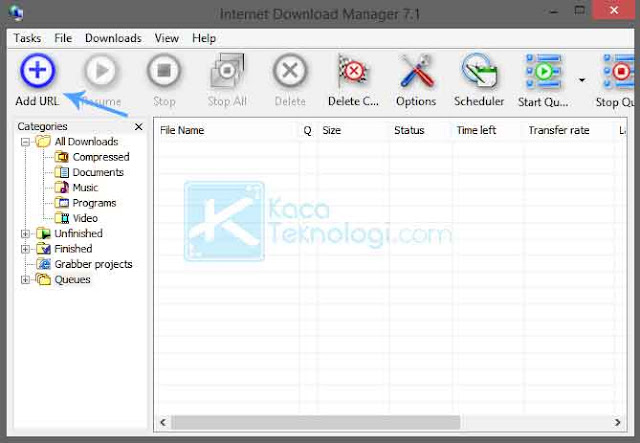Screen dimensions: 640x443
Task: Select the Documents category label
Action: [x=98, y=172]
